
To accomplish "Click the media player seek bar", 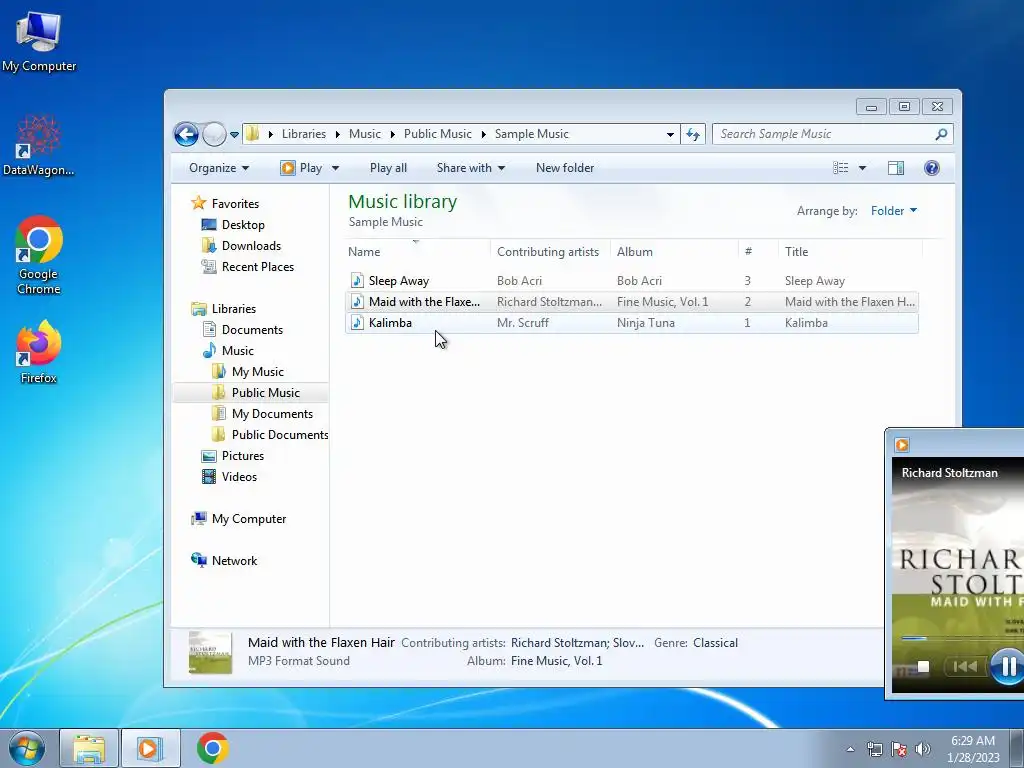I will pos(962,638).
